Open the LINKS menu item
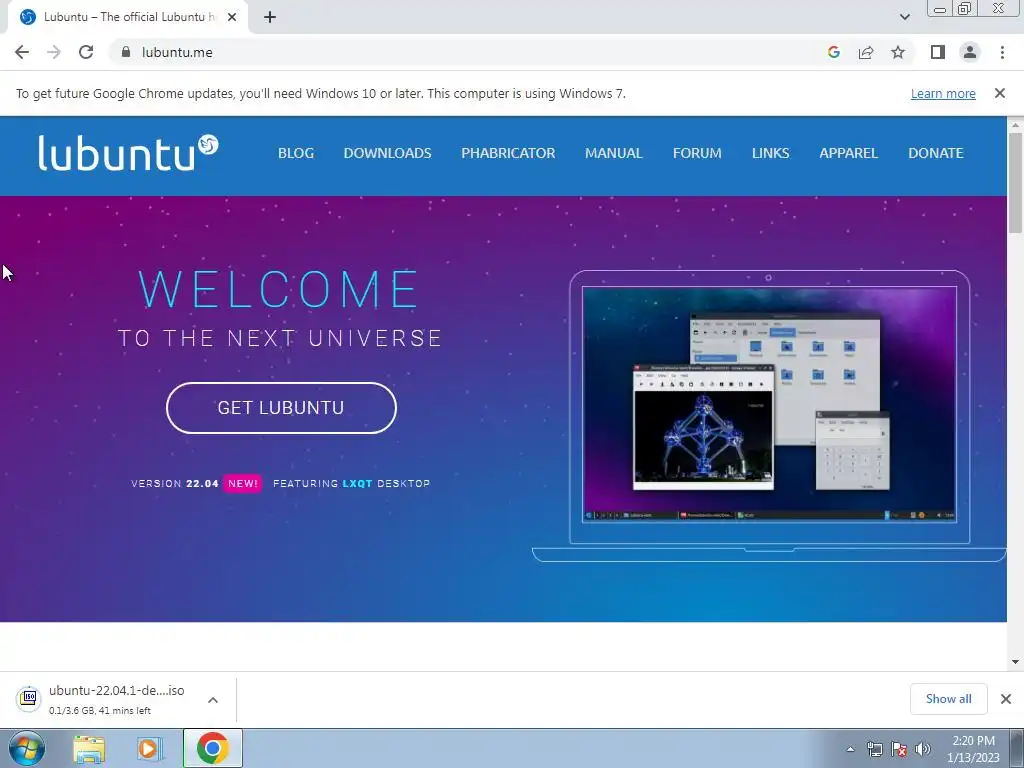This screenshot has height=768, width=1024. coord(770,153)
